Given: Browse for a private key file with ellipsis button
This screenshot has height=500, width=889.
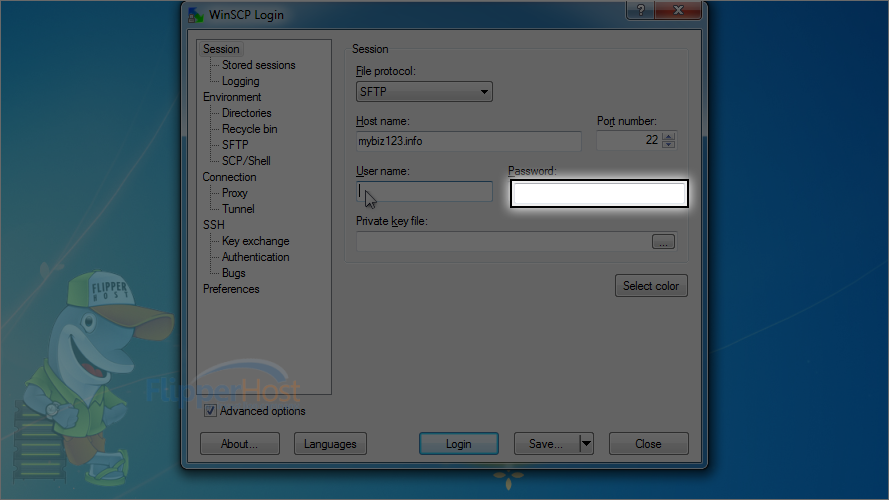Looking at the screenshot, I should point(663,242).
